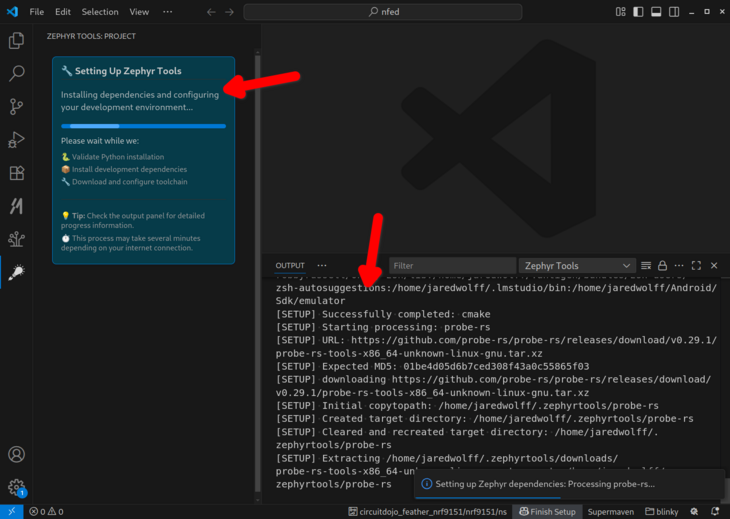730x519 pixels.
Task: Click the VS Code logo in title bar
Action: pos(13,12)
